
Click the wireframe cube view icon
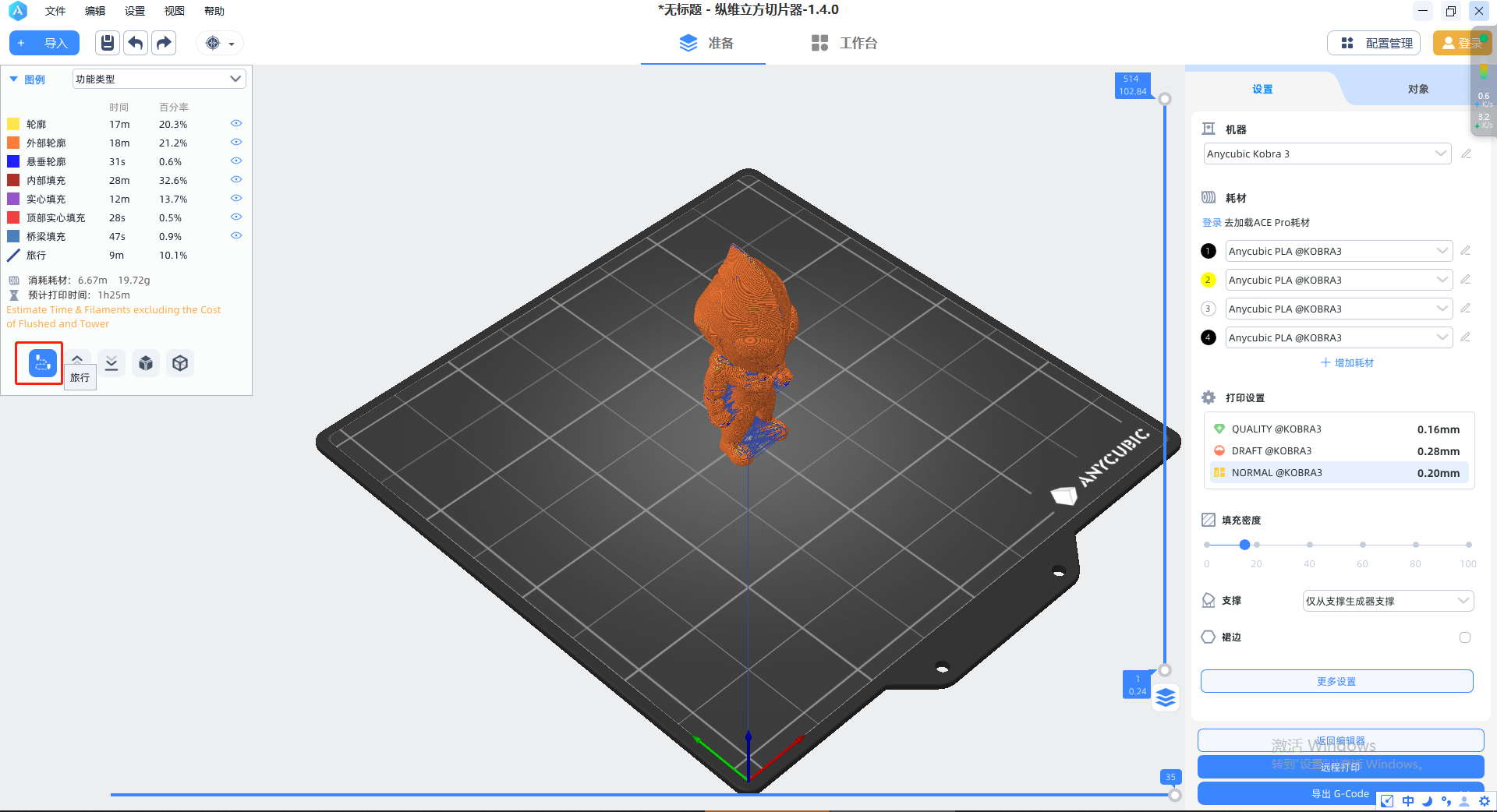click(x=180, y=363)
